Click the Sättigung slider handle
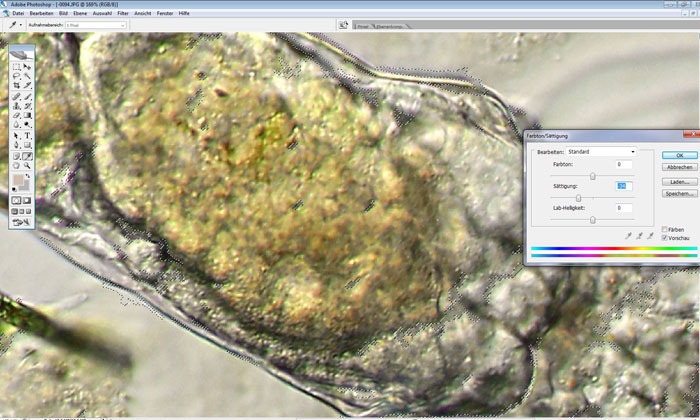Viewport: 700px width, 420px height. (x=578, y=198)
